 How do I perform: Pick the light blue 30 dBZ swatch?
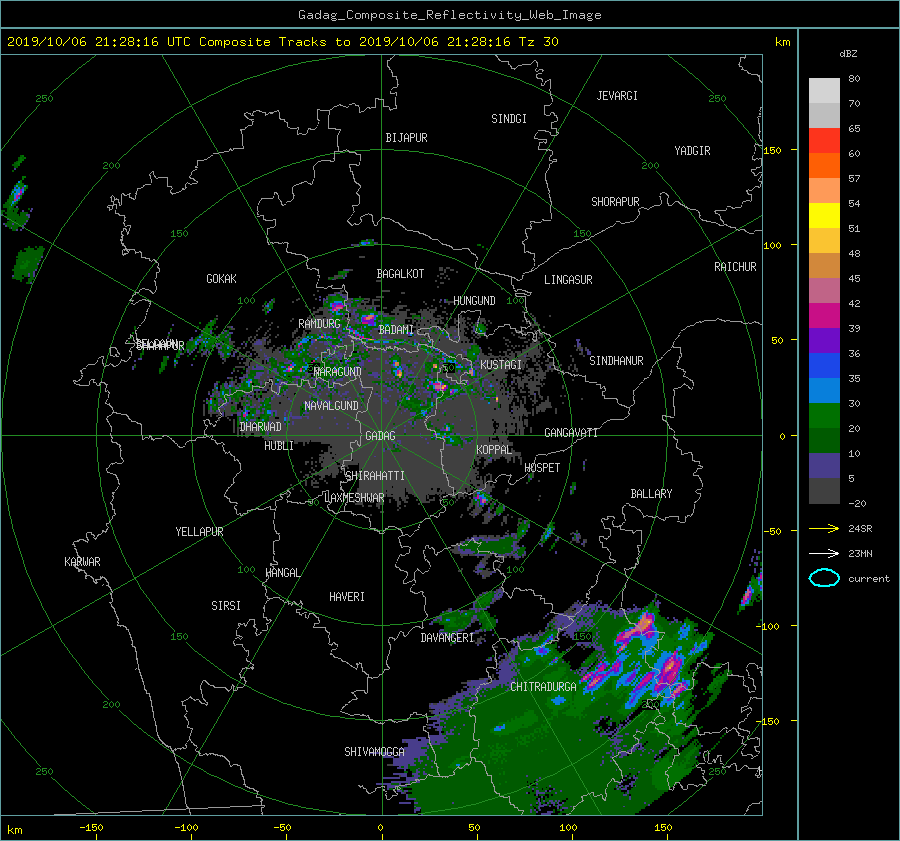pos(824,390)
